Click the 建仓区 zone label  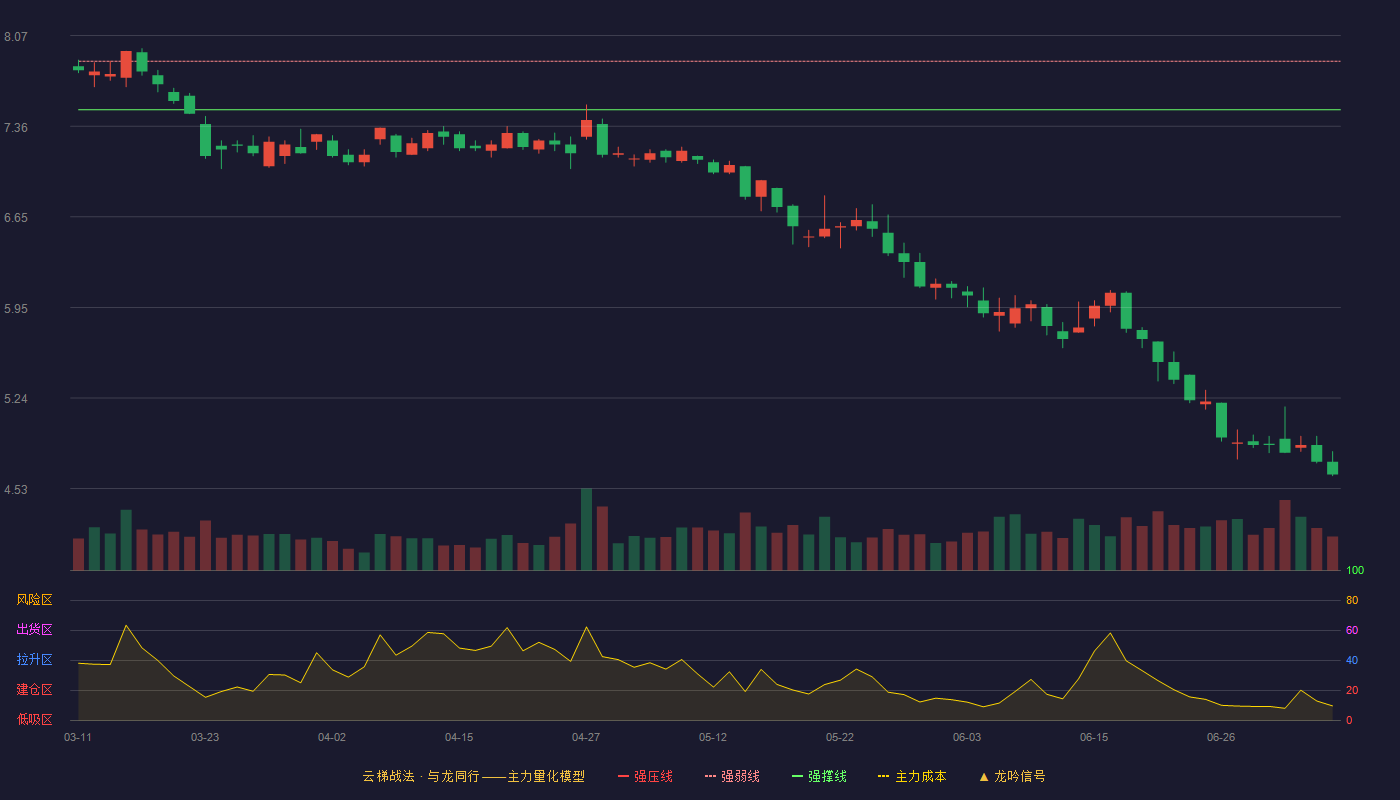[x=34, y=690]
